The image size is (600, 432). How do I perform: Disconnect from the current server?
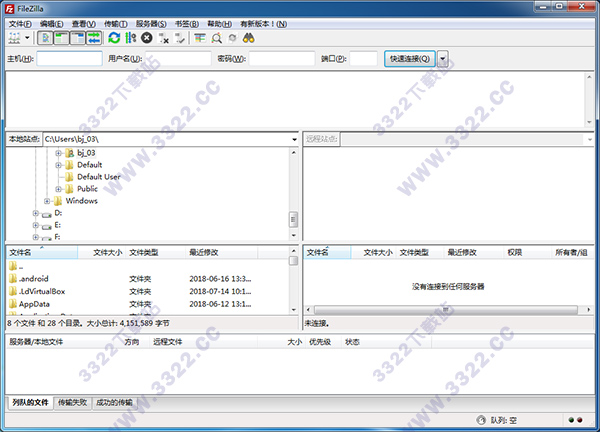point(164,38)
